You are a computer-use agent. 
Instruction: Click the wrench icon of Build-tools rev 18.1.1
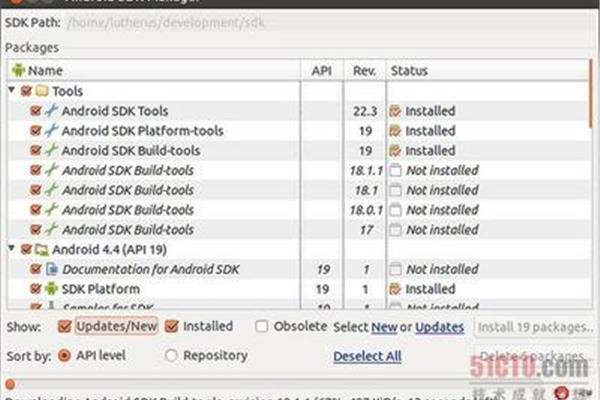pos(51,170)
